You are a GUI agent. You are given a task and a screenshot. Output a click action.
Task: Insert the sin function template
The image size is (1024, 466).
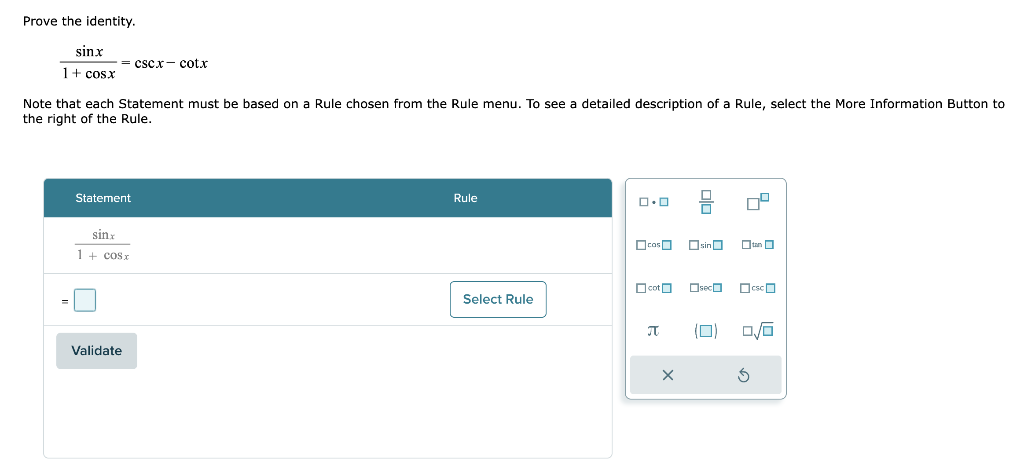click(x=706, y=245)
